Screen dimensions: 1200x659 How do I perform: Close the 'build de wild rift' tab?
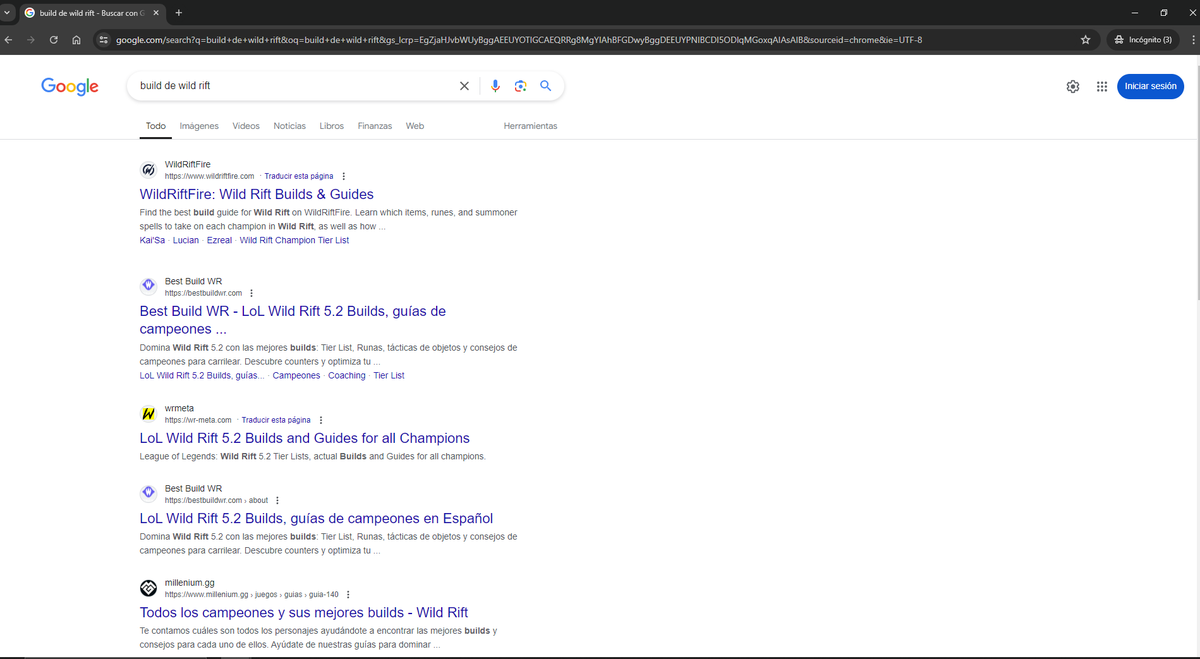[x=156, y=13]
